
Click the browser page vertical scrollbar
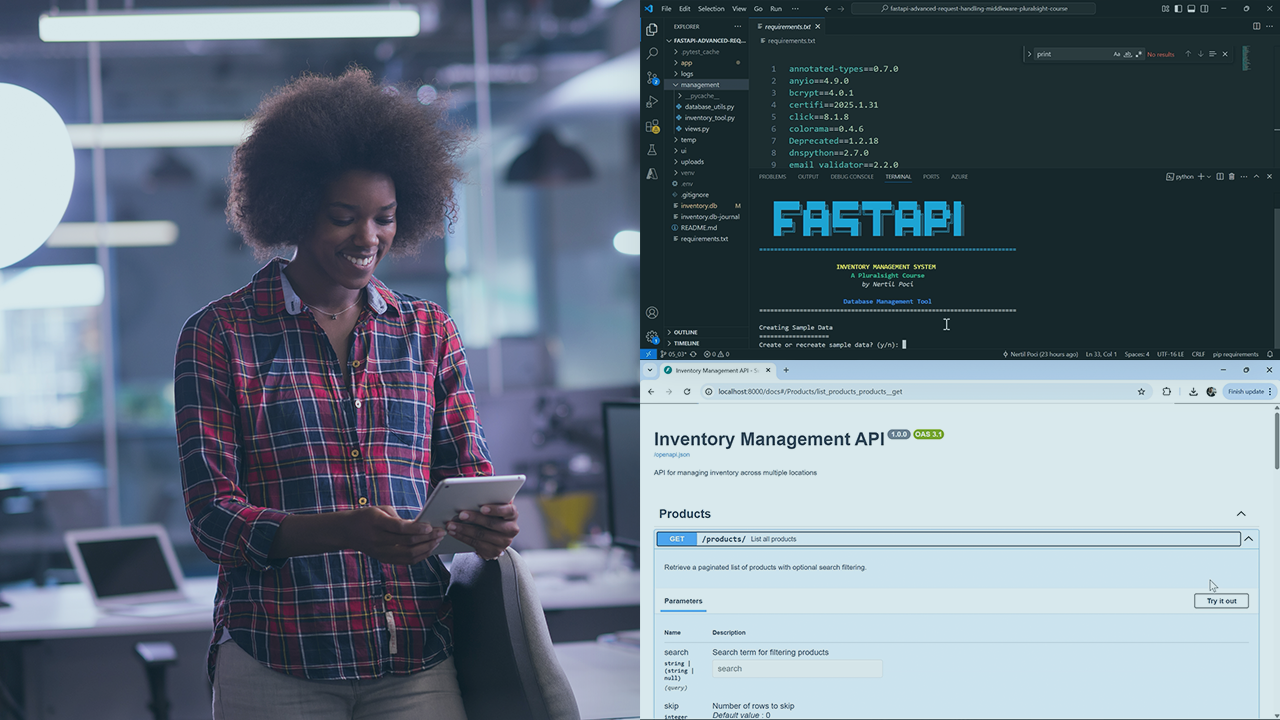click(1275, 440)
